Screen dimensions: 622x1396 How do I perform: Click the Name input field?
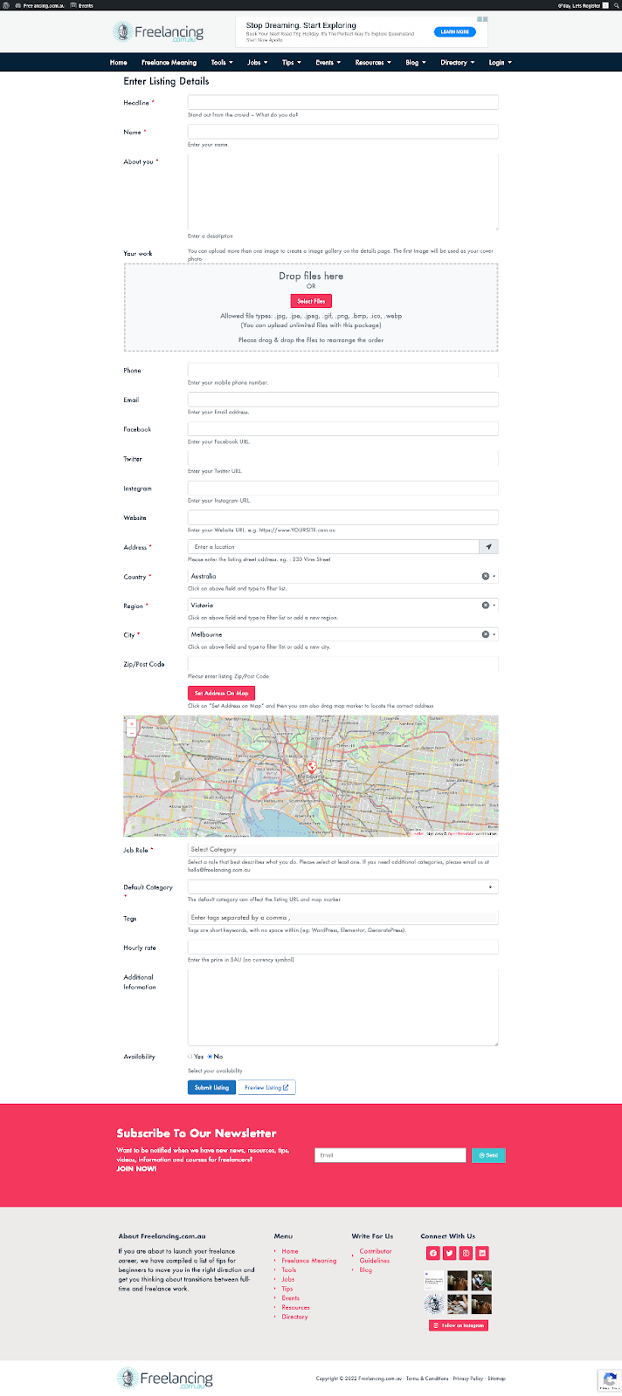pyautogui.click(x=343, y=132)
